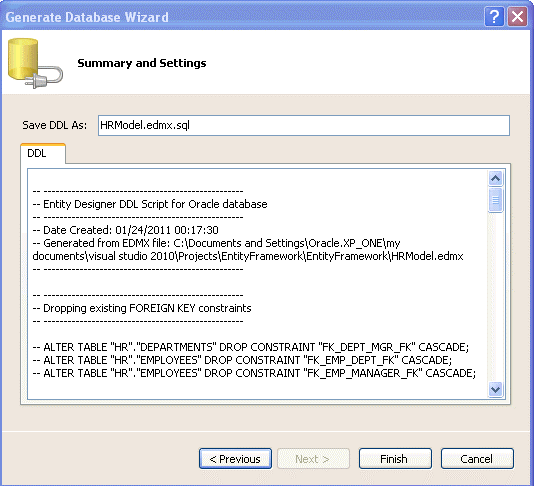Click the 'Dropping existing FOREIGN KEY constraints' comment
Screen dimensions: 534x486
[x=142, y=308]
